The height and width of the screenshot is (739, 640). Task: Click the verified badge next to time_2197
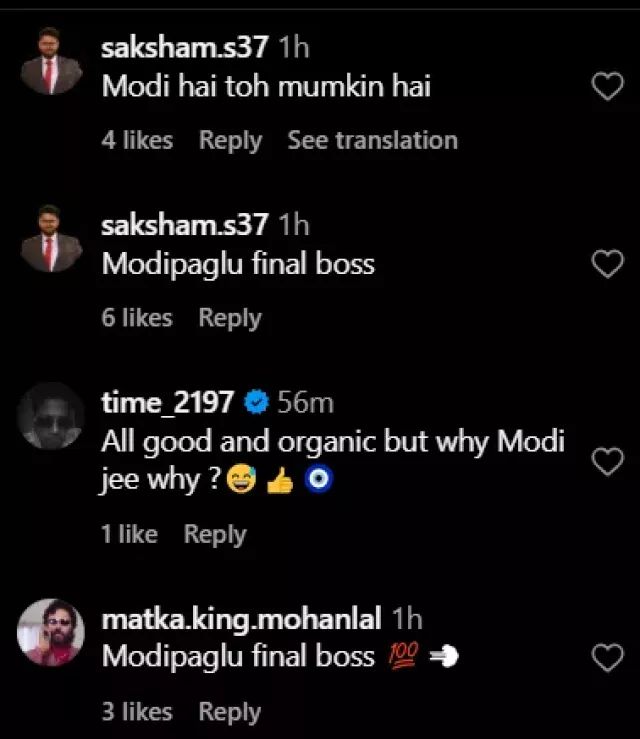(256, 403)
